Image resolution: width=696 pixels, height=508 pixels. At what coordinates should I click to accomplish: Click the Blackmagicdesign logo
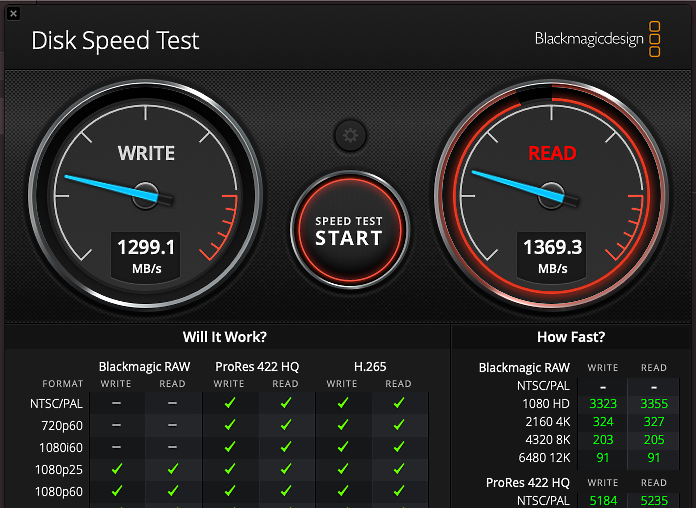(x=597, y=39)
